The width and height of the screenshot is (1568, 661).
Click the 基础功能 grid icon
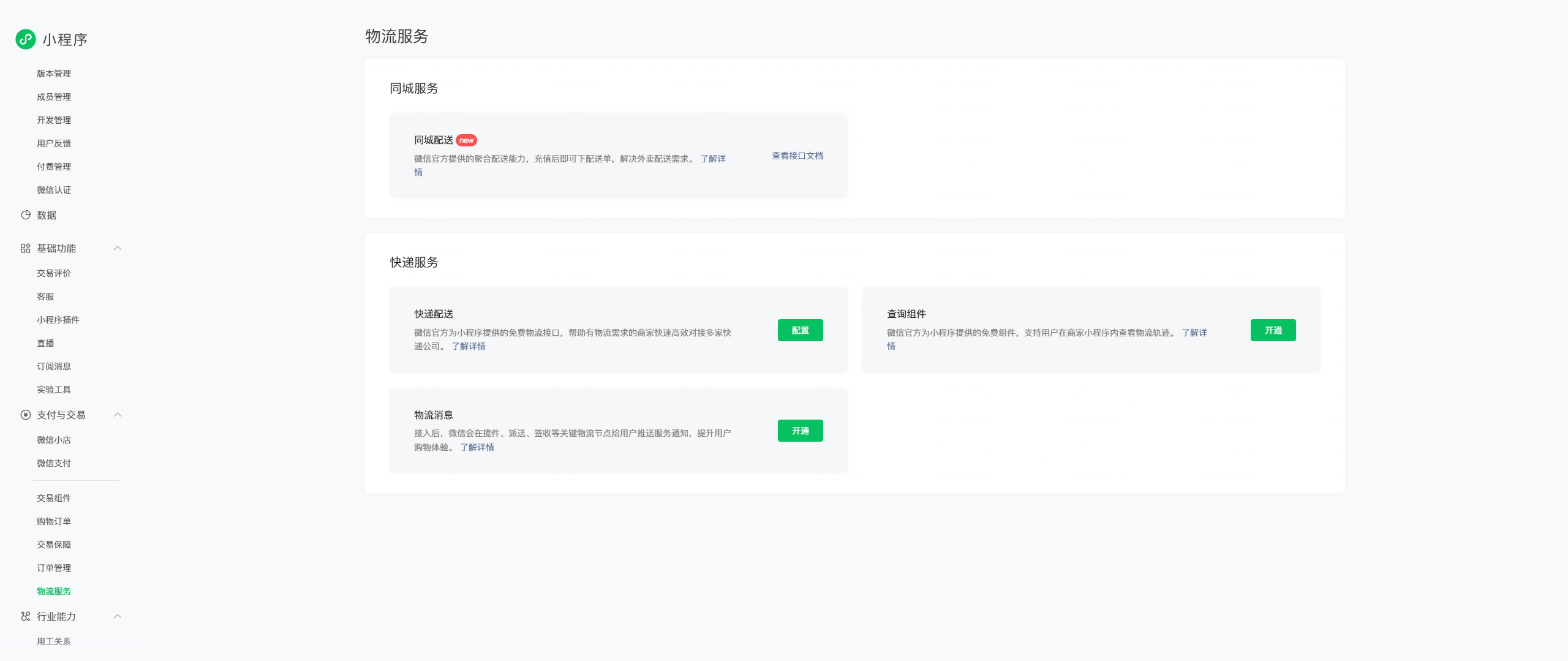coord(26,248)
